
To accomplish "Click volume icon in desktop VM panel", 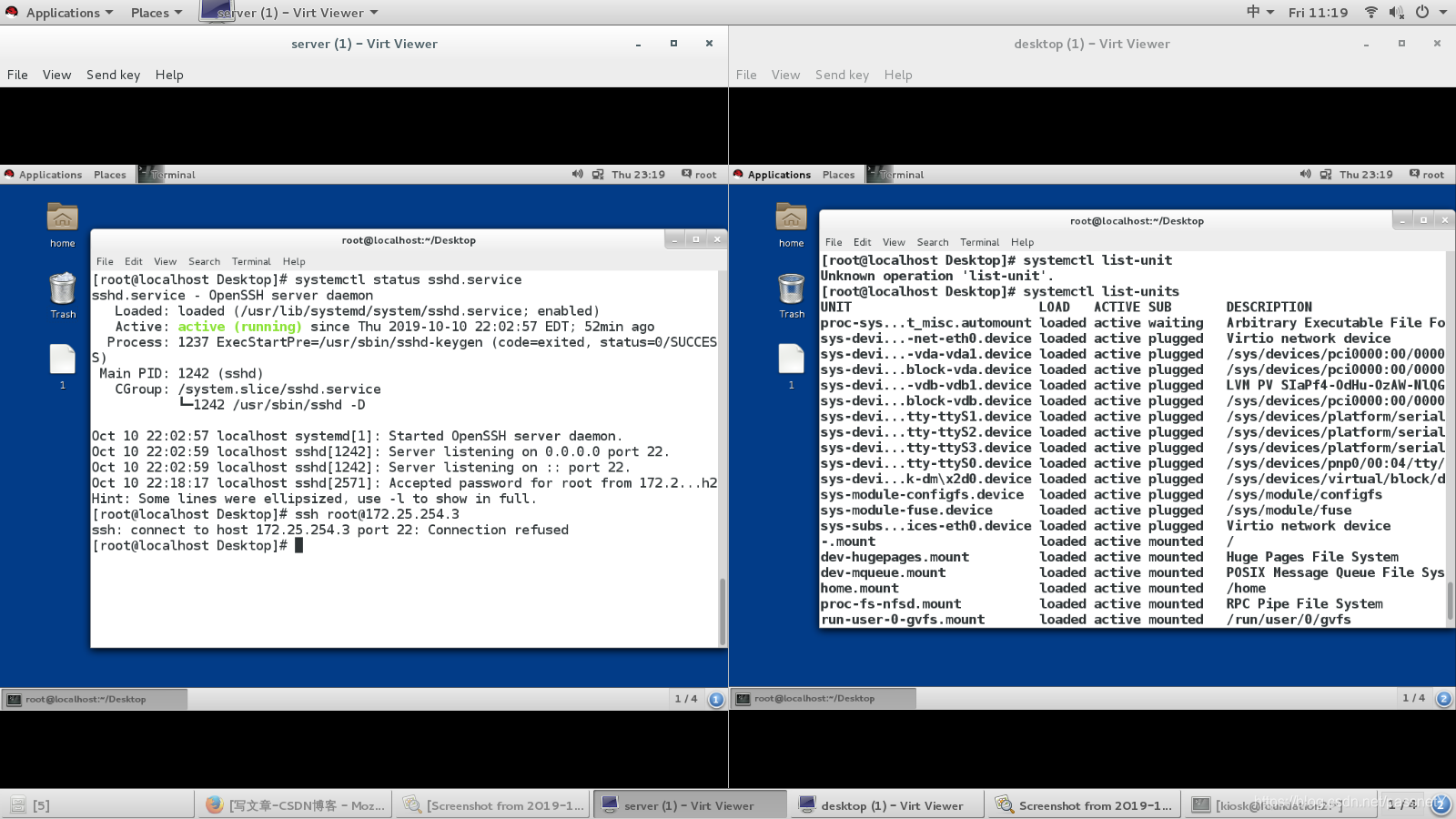I will click(1305, 174).
